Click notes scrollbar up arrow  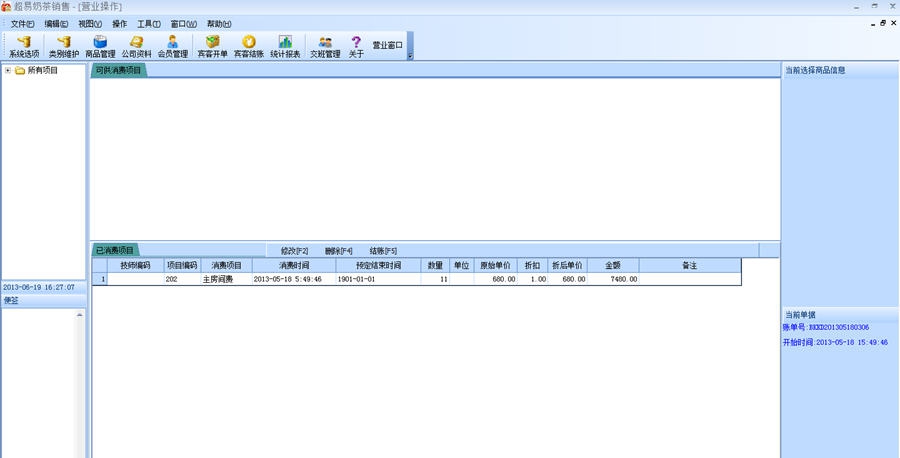coord(80,315)
